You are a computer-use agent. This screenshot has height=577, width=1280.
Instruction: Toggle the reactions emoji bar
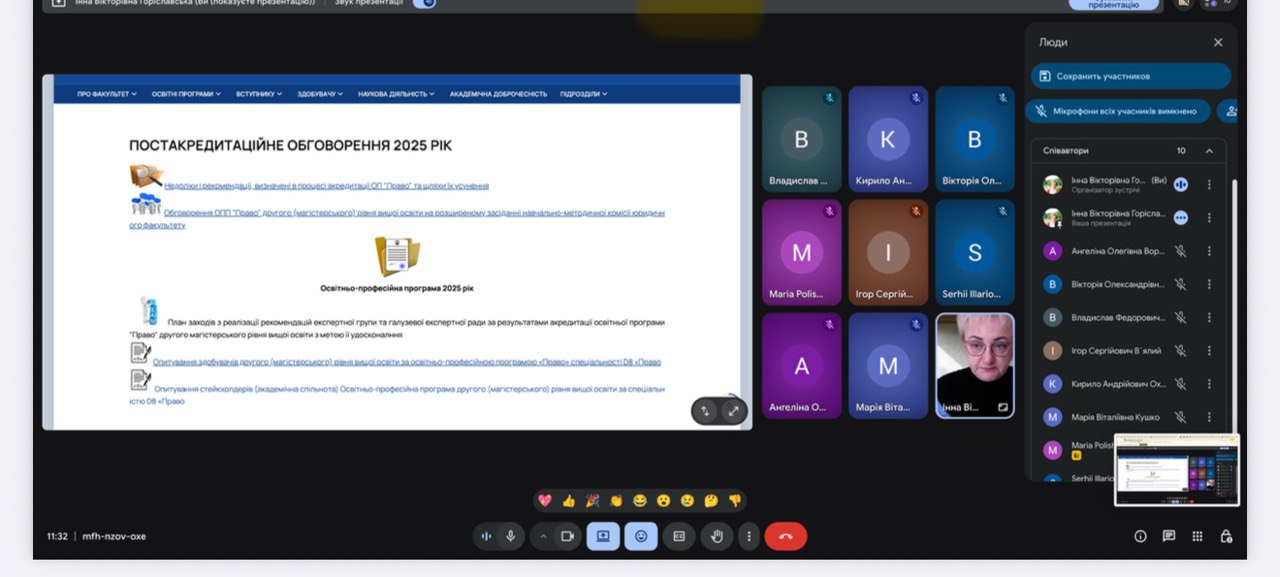pyautogui.click(x=641, y=536)
